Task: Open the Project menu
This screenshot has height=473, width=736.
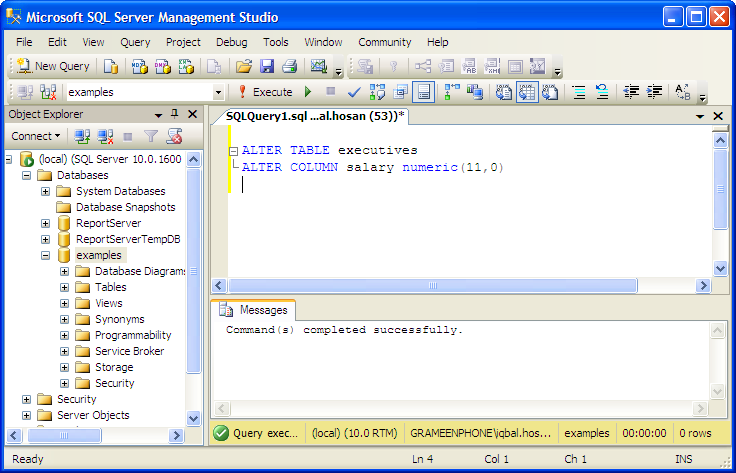Action: coord(183,42)
